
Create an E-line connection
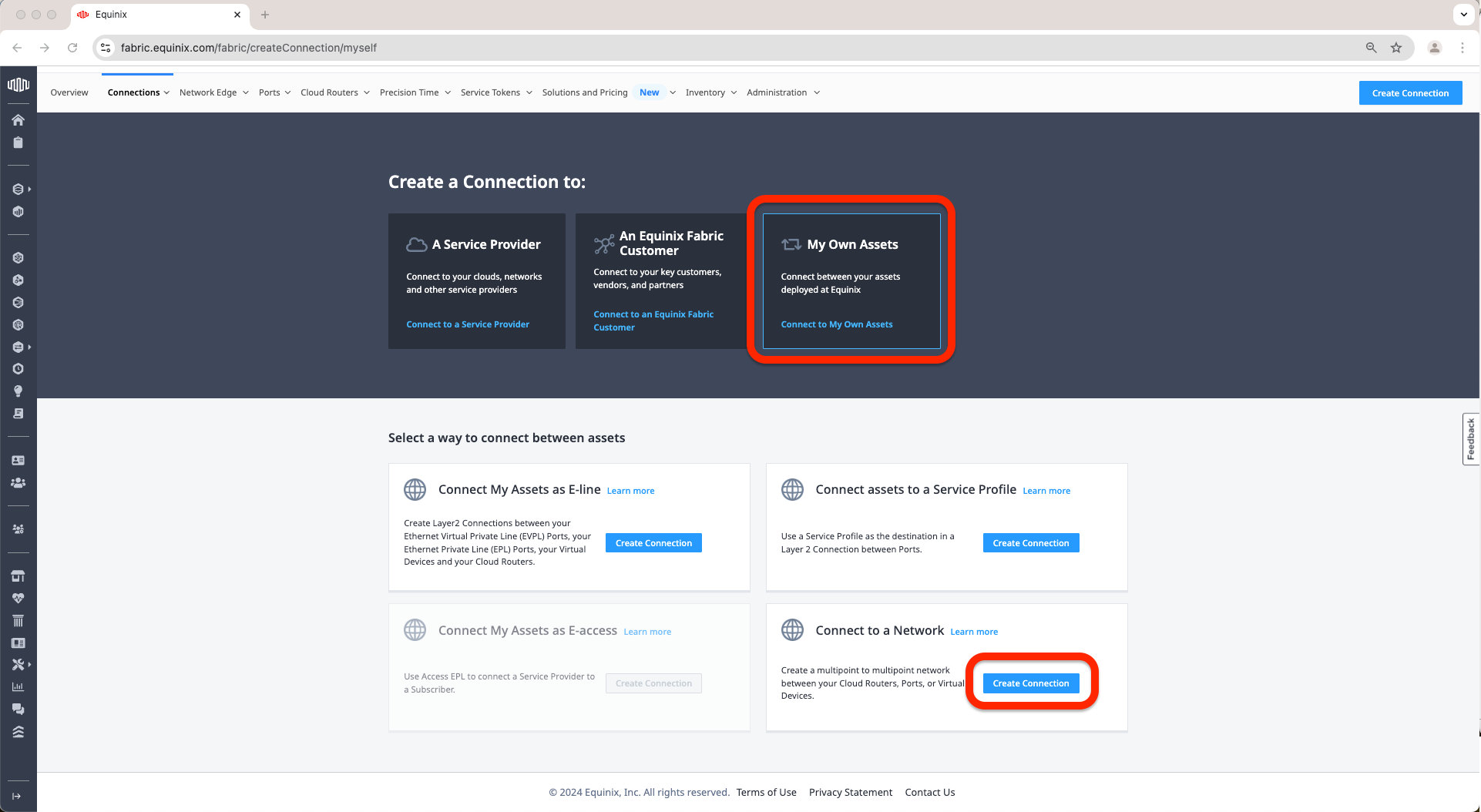pyautogui.click(x=653, y=543)
